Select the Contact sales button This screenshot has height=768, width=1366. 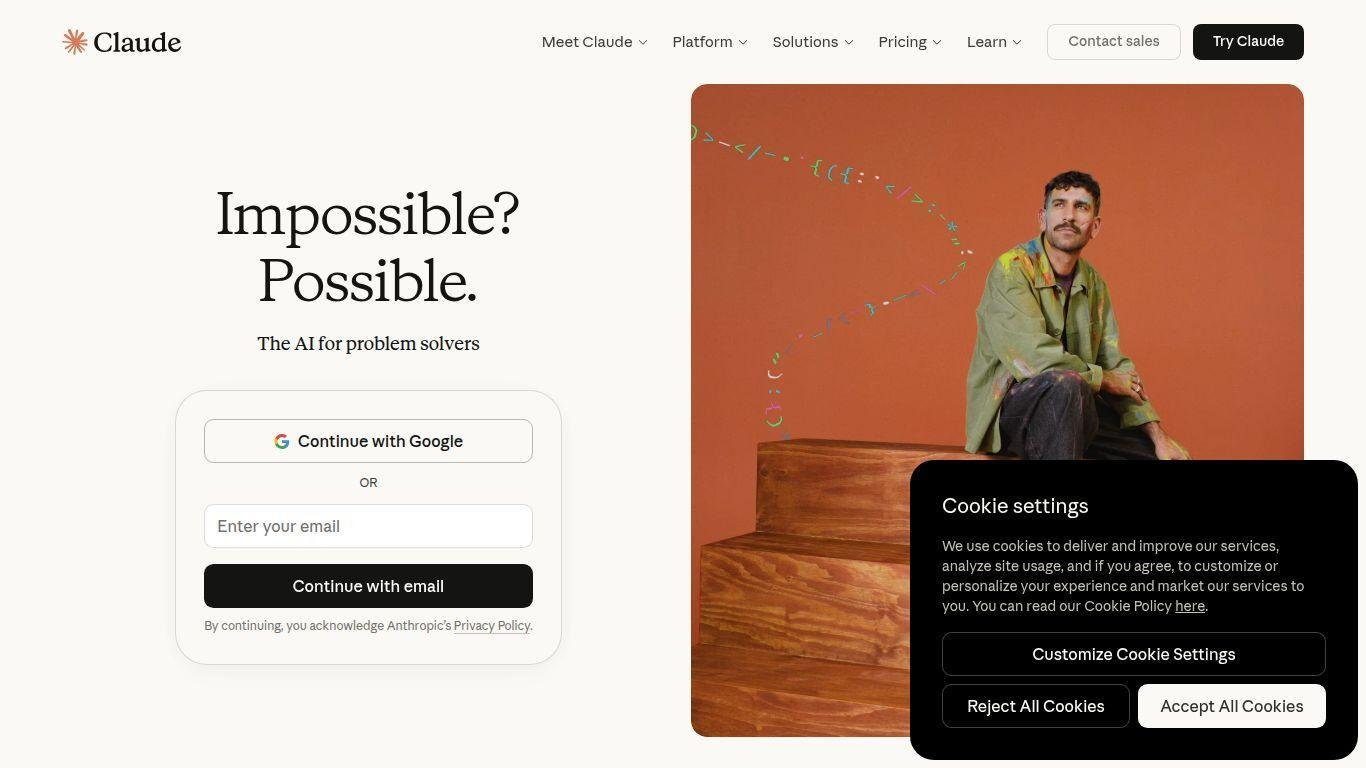coord(1114,42)
